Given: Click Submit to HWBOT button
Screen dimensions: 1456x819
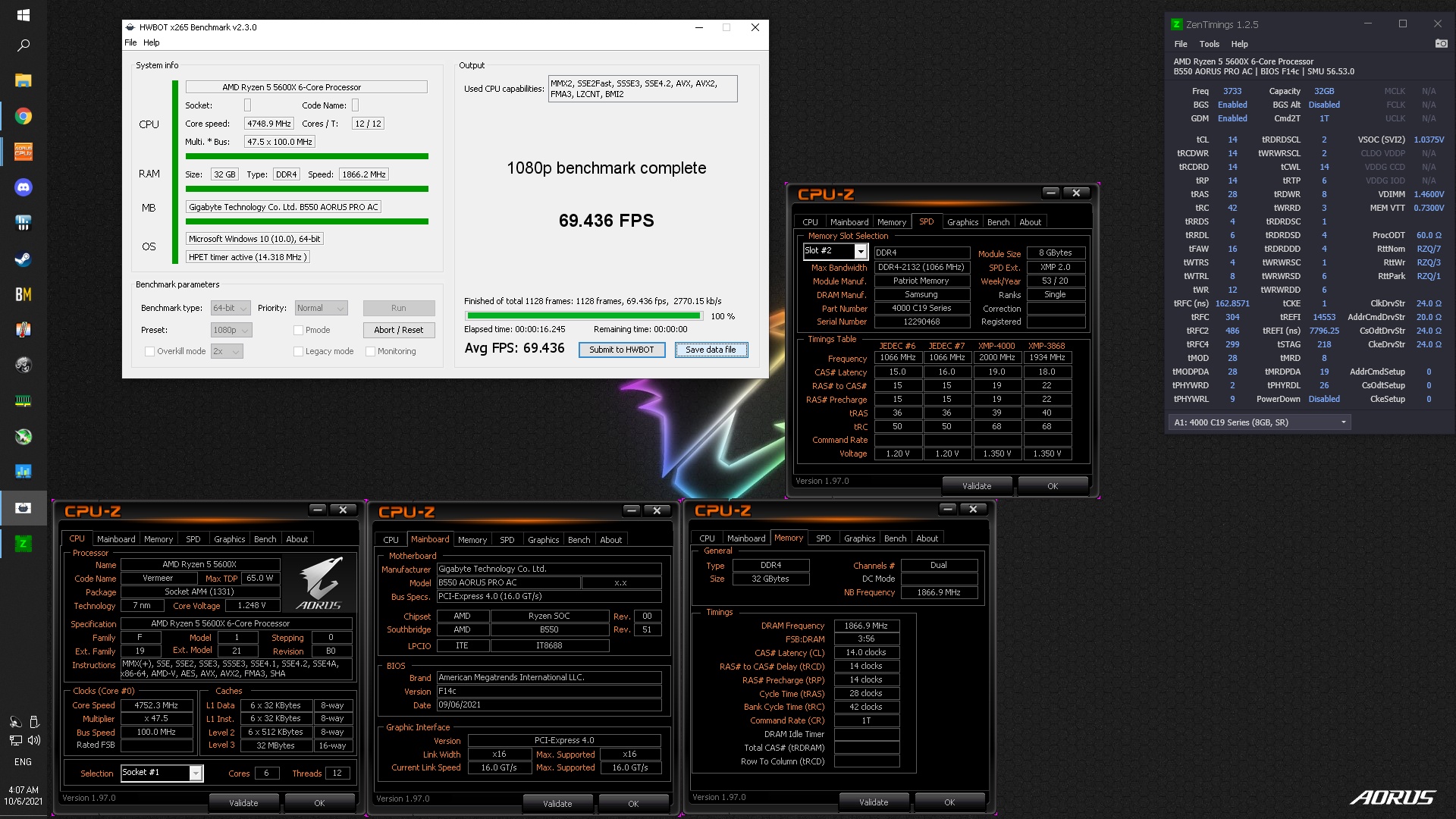Looking at the screenshot, I should pyautogui.click(x=622, y=350).
